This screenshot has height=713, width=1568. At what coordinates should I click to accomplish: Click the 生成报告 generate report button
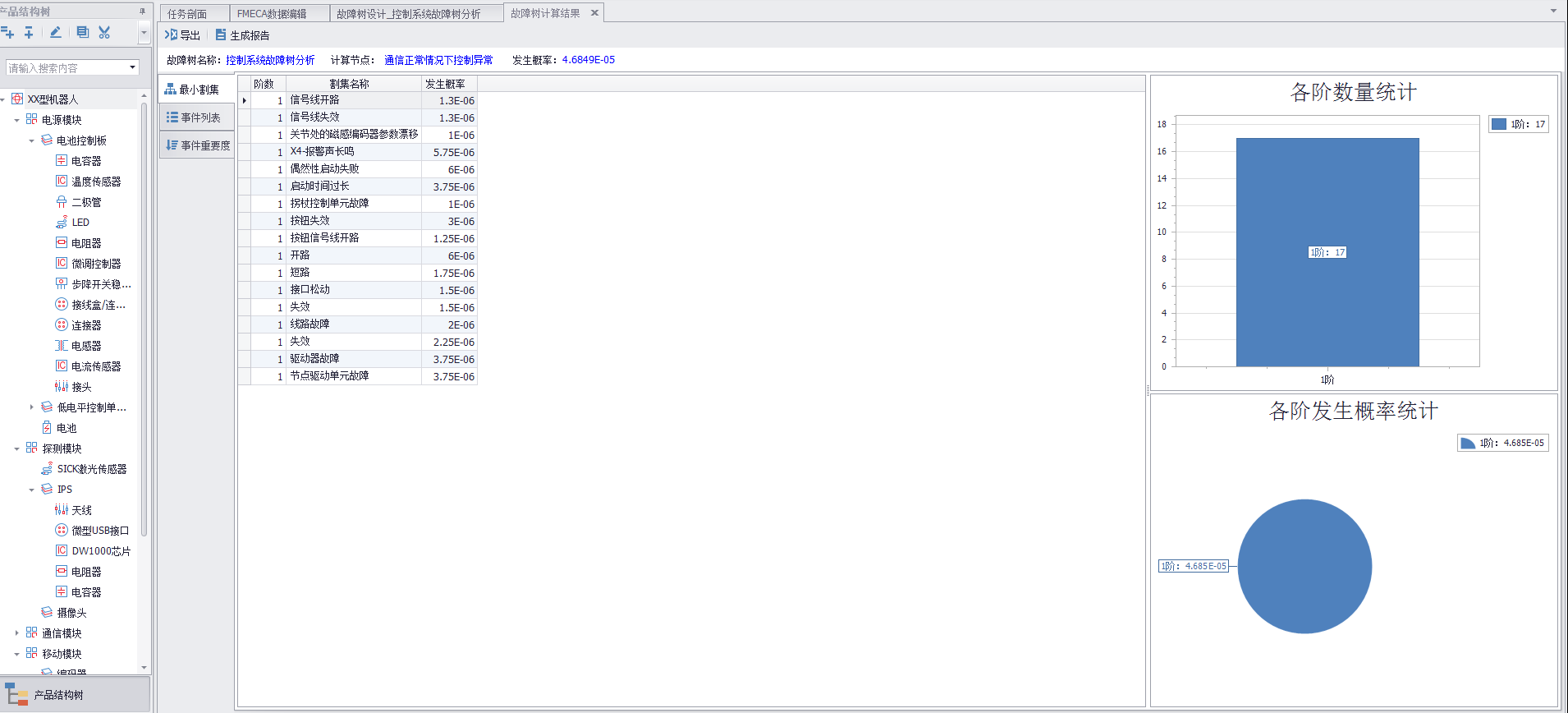click(x=242, y=35)
